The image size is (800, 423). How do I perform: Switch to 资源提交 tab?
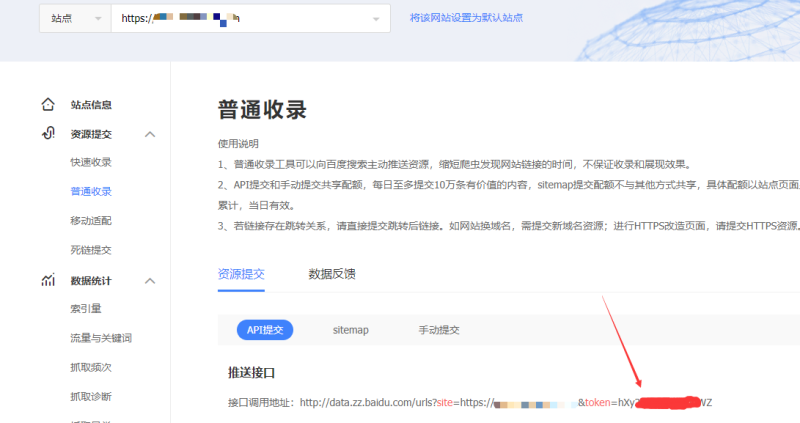(241, 274)
